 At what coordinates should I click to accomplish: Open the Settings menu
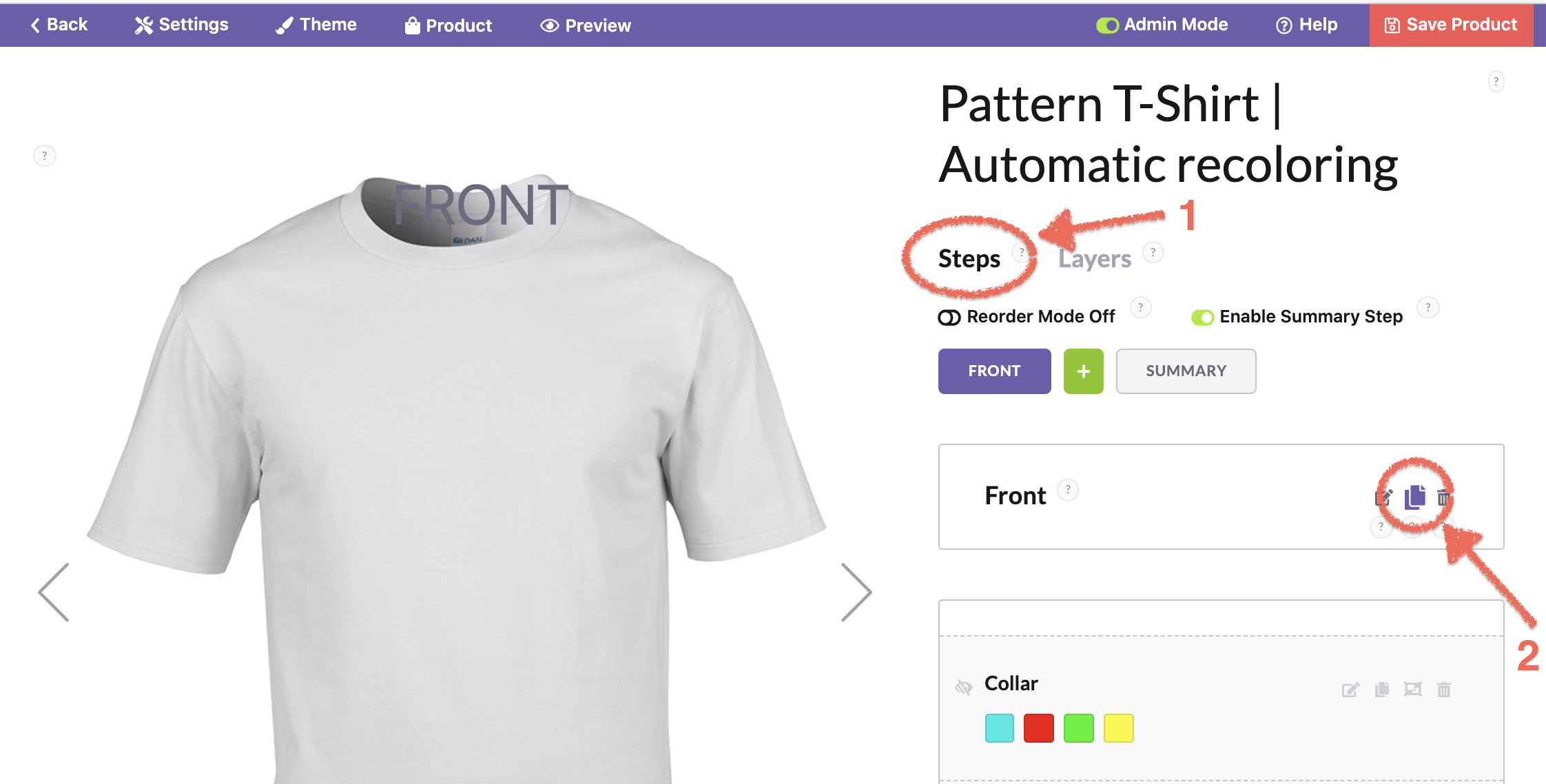pyautogui.click(x=182, y=25)
